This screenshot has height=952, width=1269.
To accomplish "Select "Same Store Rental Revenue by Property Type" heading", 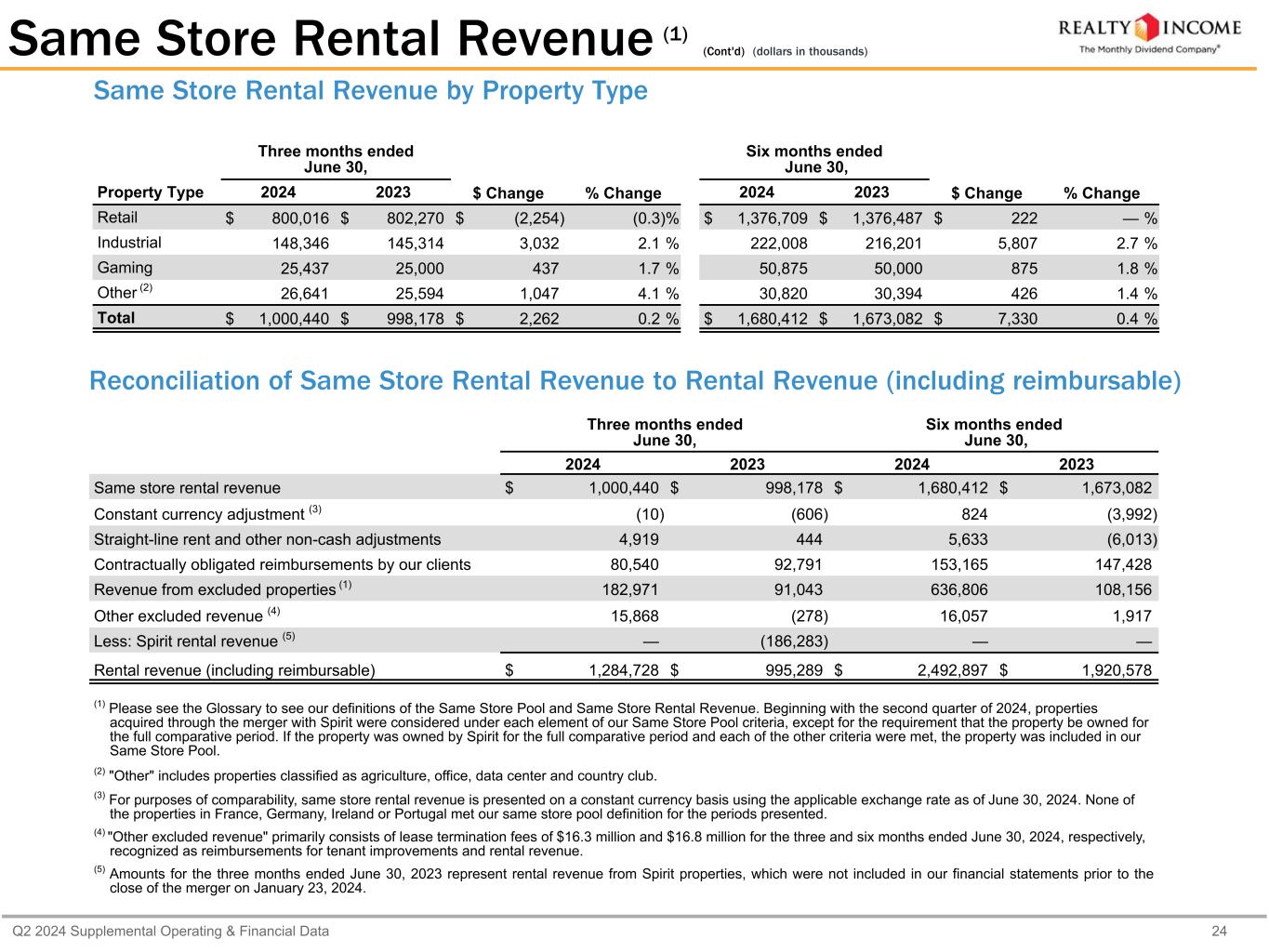I will click(370, 91).
